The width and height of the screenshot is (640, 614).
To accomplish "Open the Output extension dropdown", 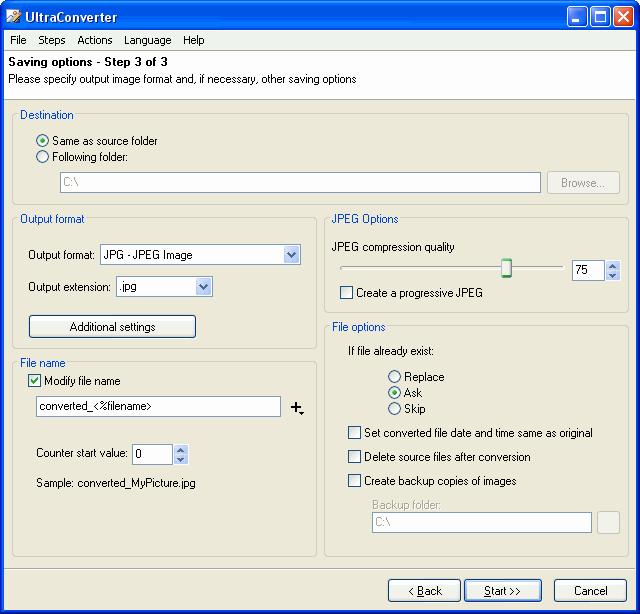I will click(203, 287).
